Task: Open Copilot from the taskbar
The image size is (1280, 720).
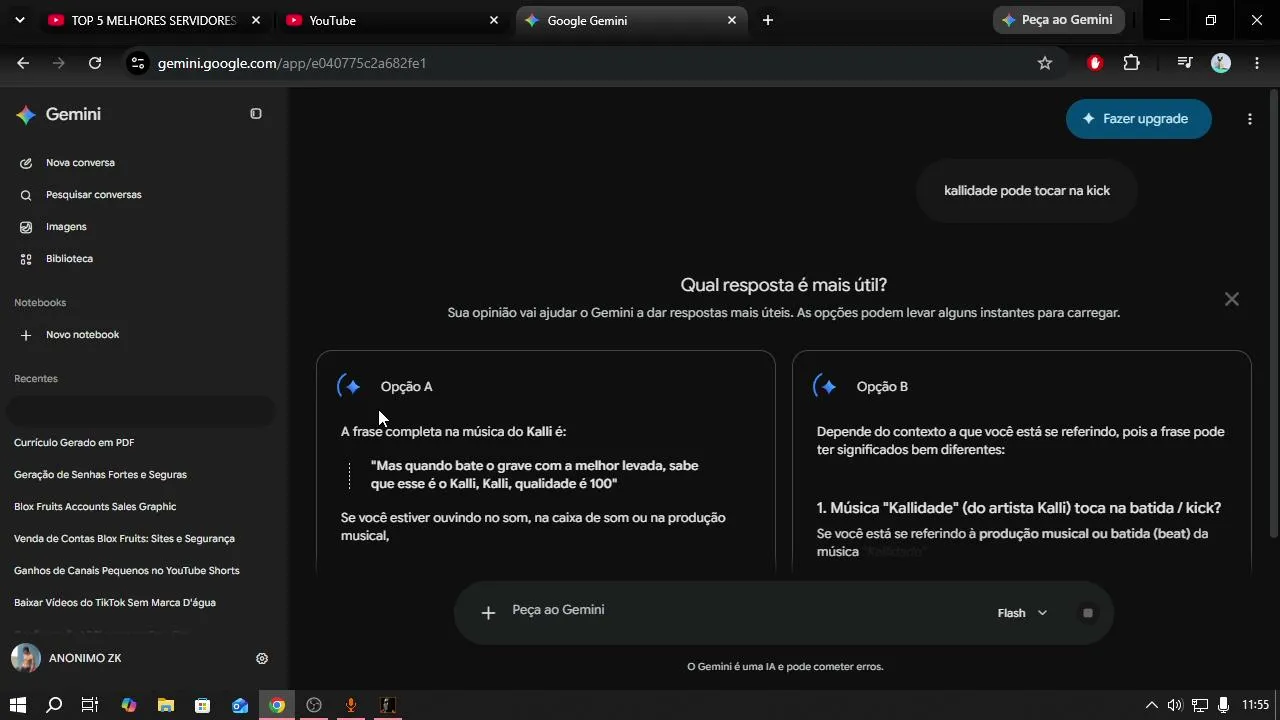Action: click(129, 705)
